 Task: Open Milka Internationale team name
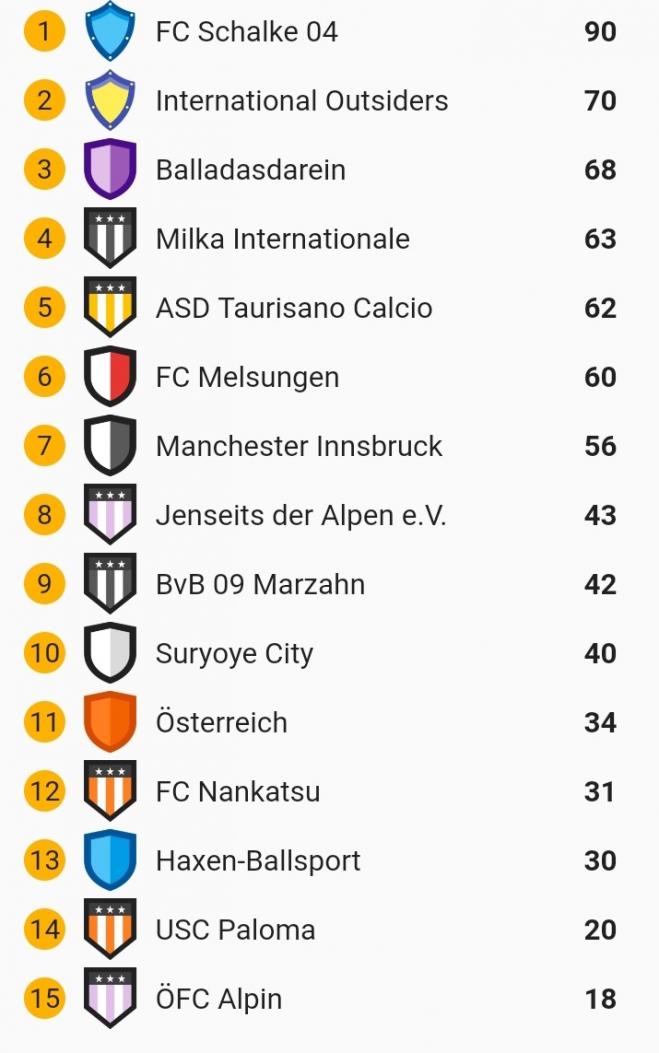[x=282, y=239]
